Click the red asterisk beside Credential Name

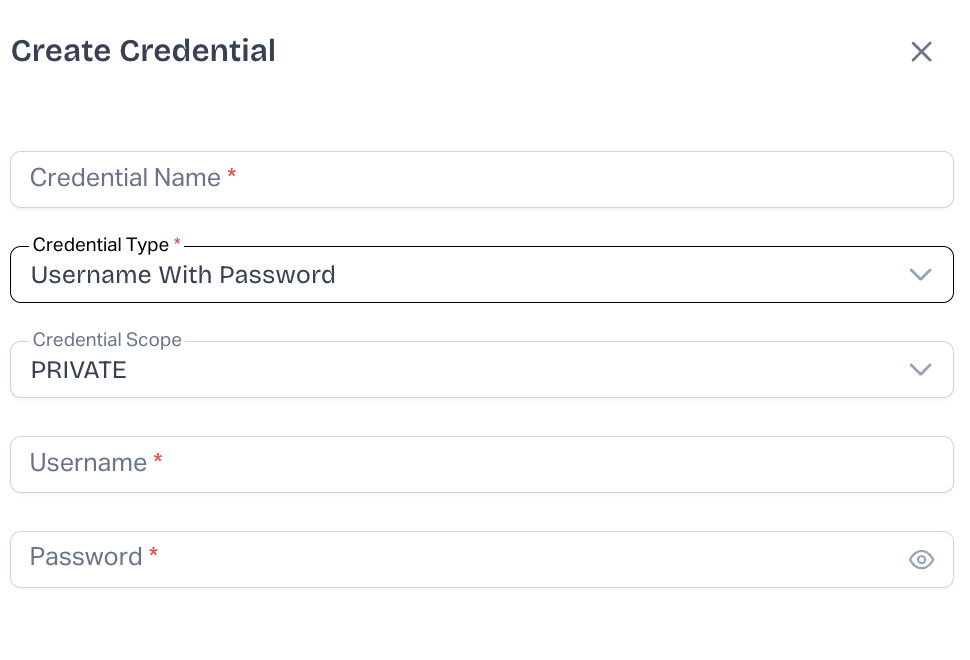(x=232, y=176)
